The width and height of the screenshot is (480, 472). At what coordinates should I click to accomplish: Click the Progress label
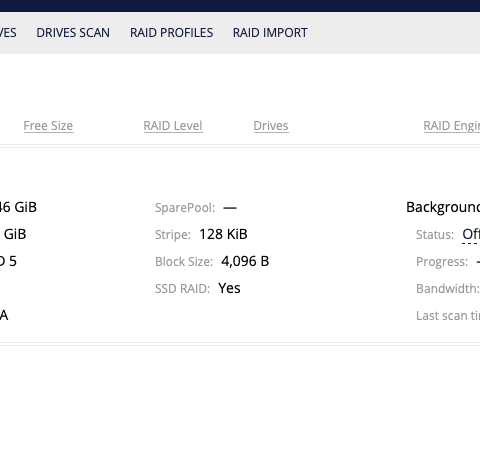tap(442, 262)
